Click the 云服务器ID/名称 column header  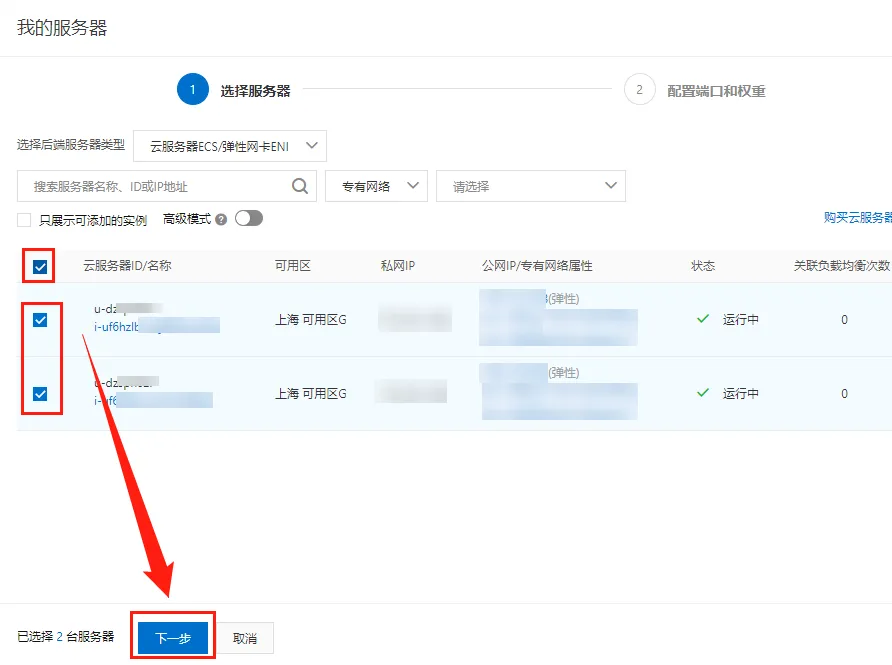point(127,266)
